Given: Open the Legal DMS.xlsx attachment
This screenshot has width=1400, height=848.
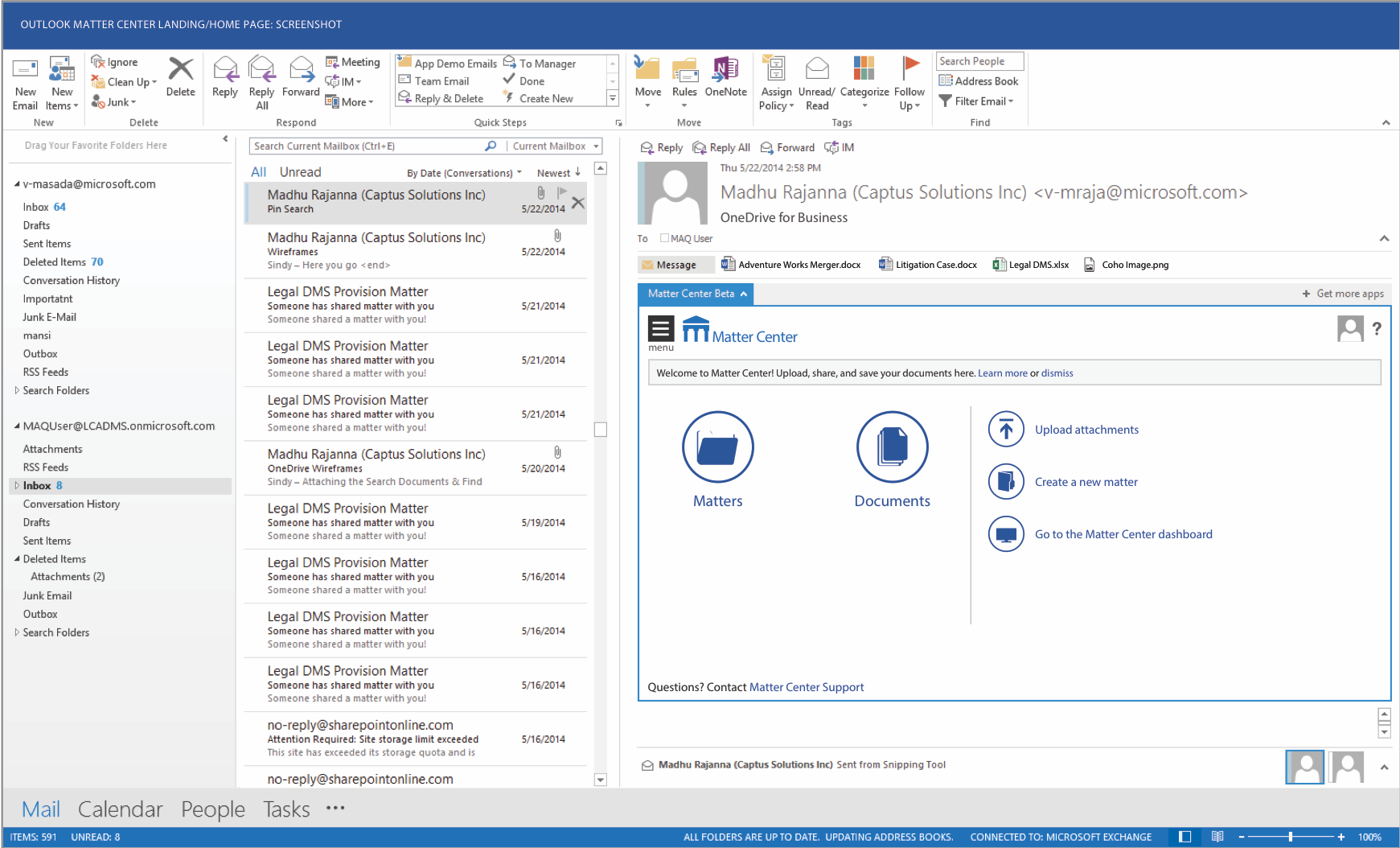Looking at the screenshot, I should click(x=1031, y=265).
